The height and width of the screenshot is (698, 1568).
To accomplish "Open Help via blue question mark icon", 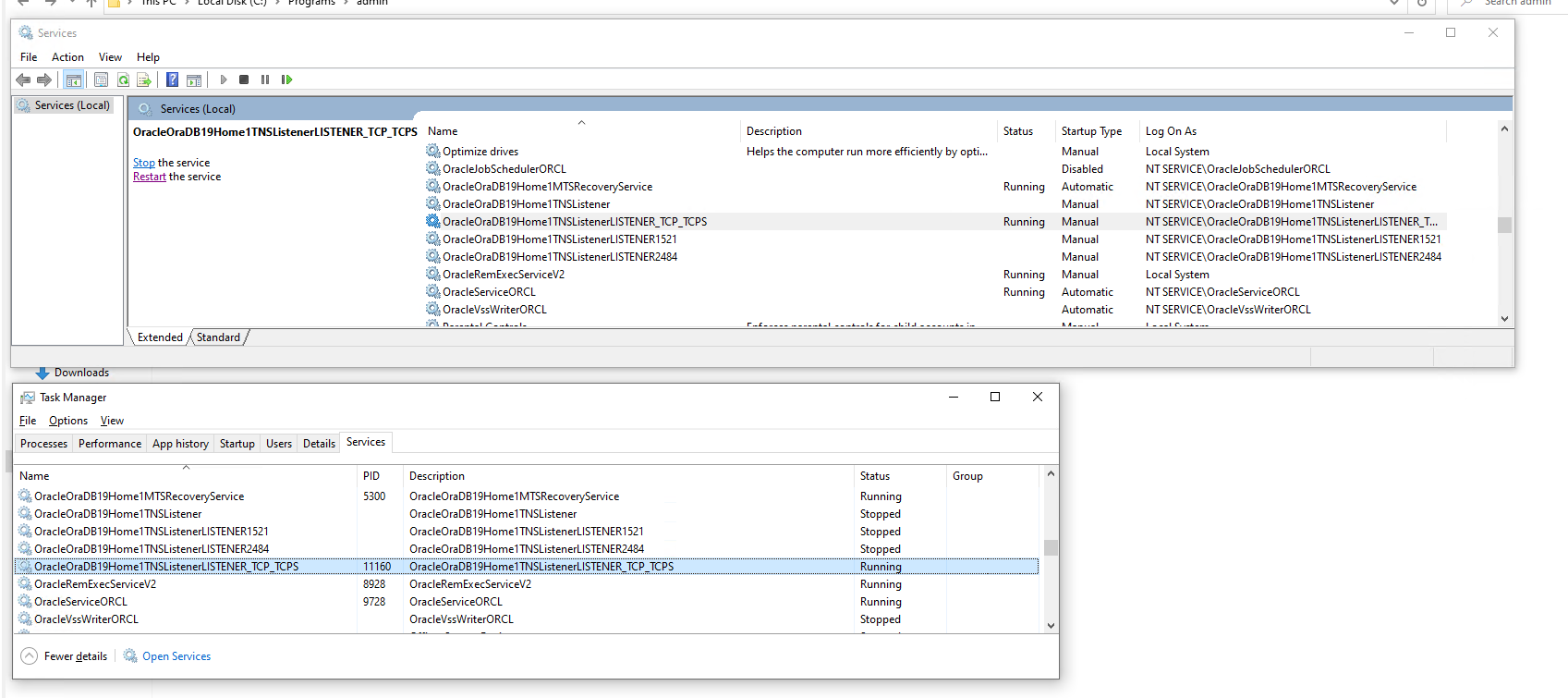I will coord(172,80).
